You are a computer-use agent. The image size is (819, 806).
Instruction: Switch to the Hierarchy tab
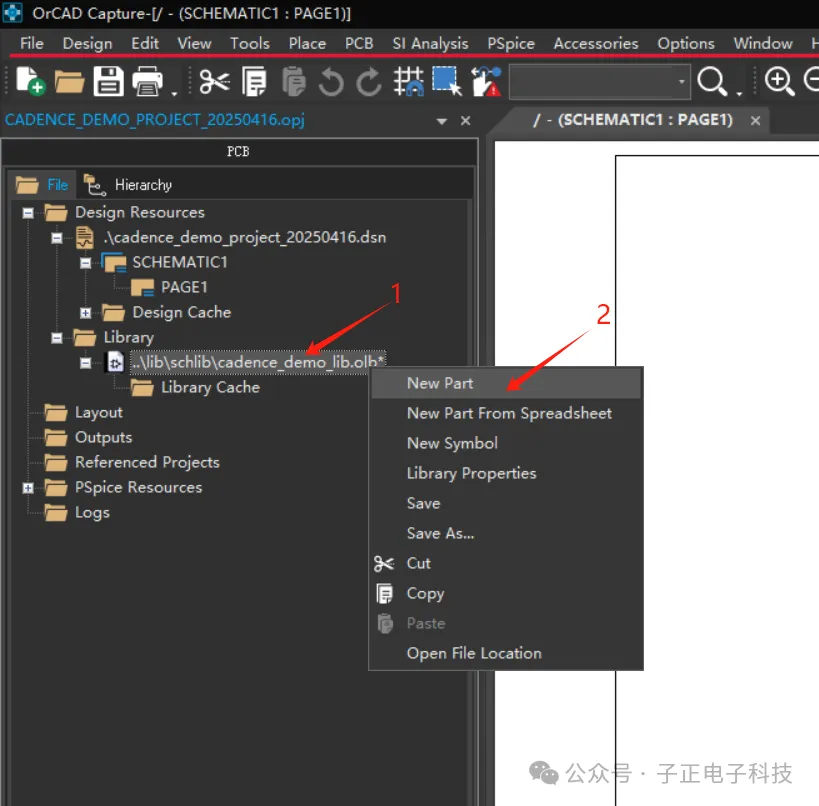tap(128, 185)
